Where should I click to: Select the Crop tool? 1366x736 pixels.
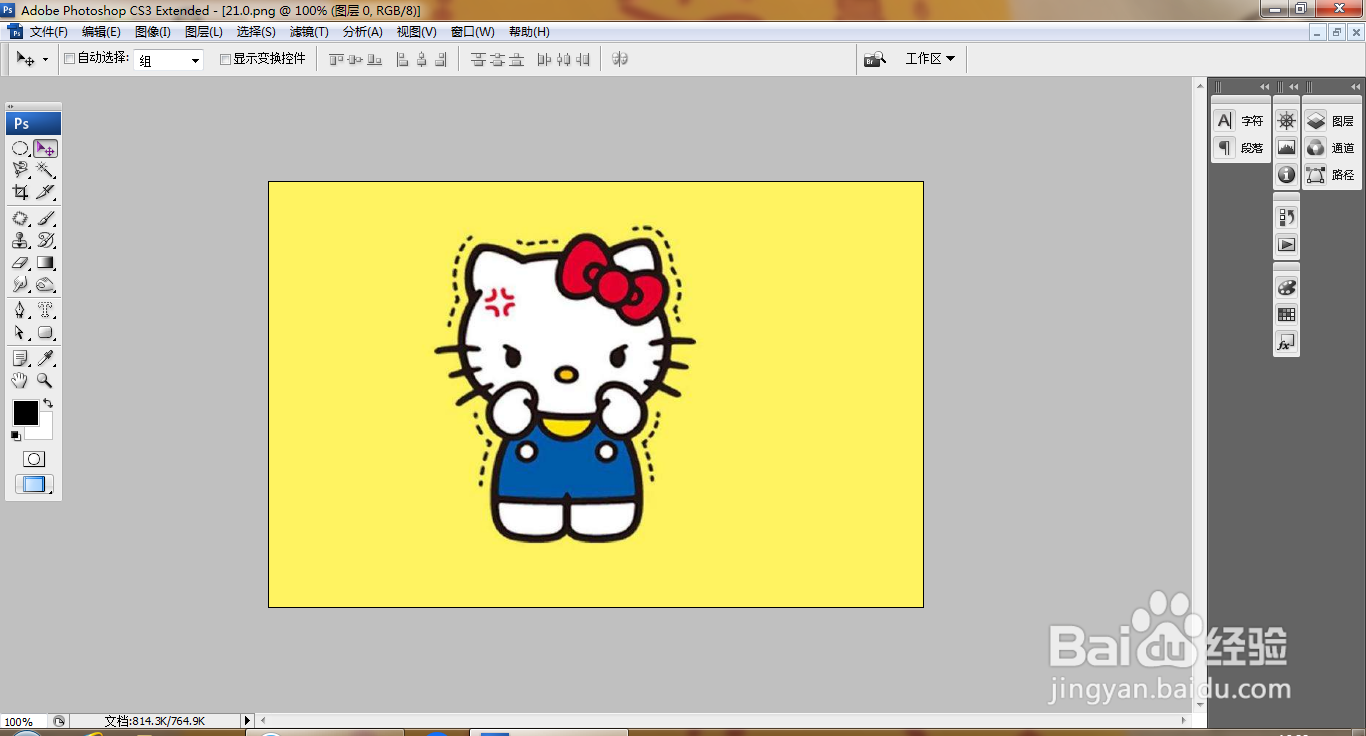pyautogui.click(x=20, y=192)
